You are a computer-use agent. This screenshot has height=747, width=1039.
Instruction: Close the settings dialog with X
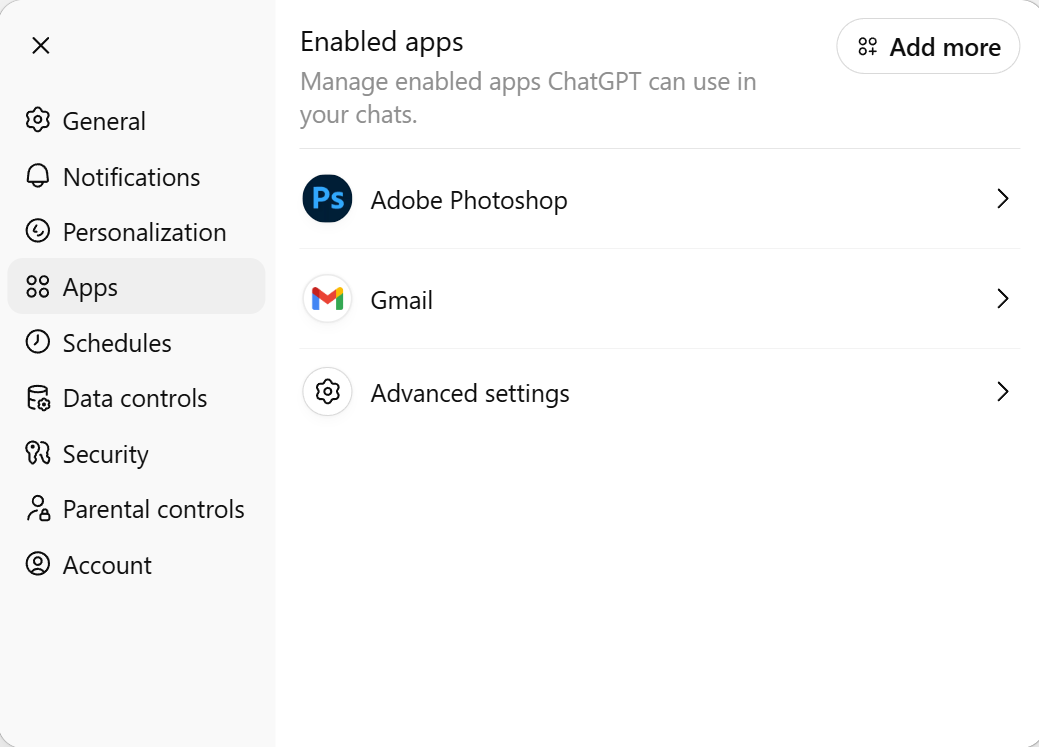[x=41, y=46]
